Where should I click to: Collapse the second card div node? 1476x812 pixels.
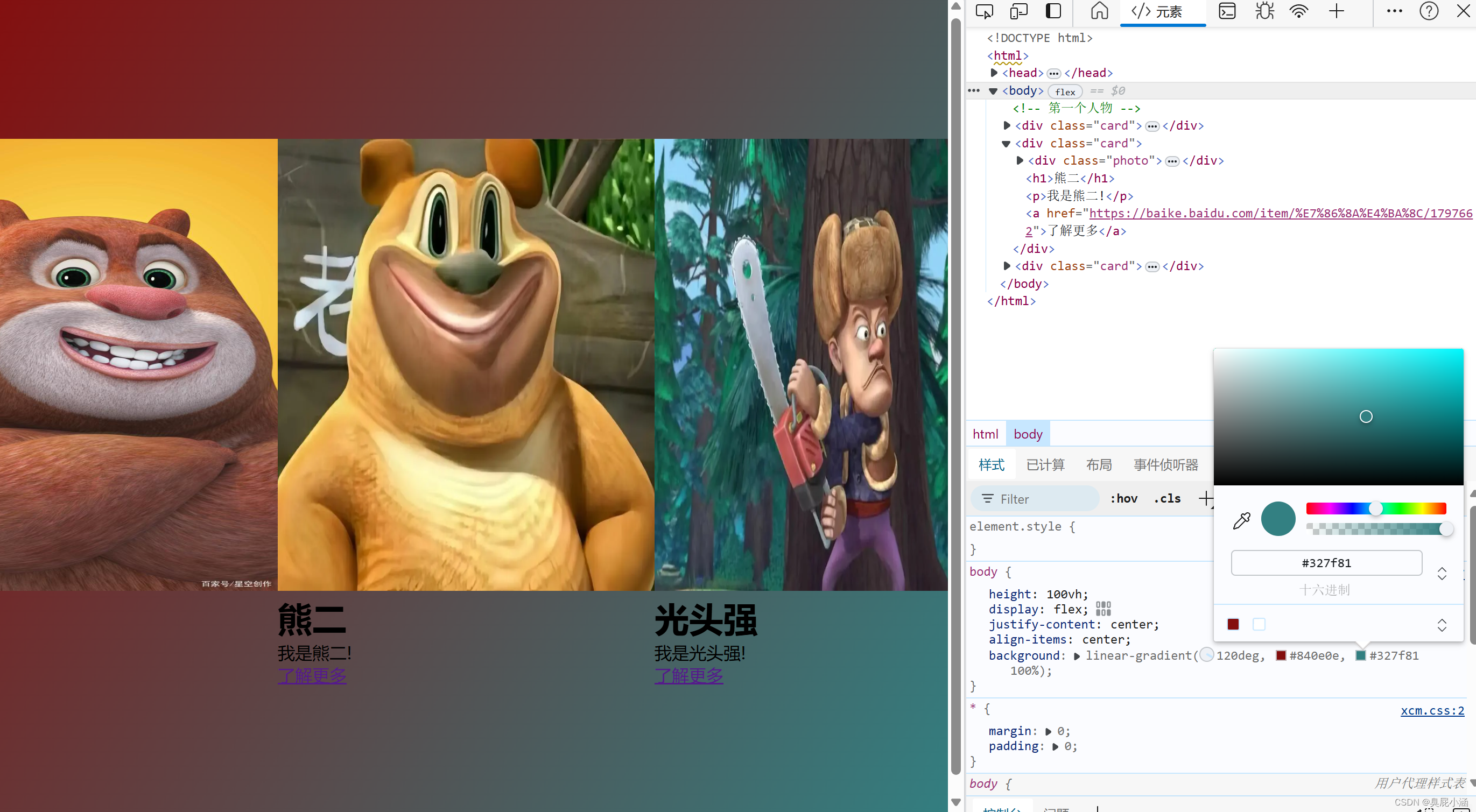pyautogui.click(x=1006, y=144)
